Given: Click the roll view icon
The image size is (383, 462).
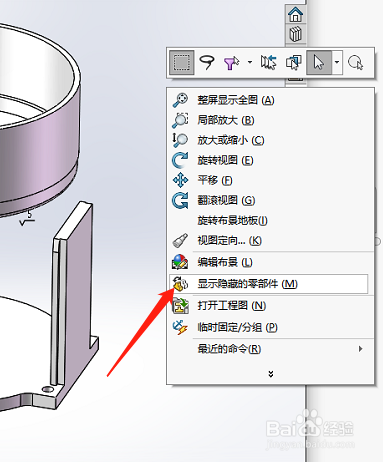Looking at the screenshot, I should coord(180,200).
